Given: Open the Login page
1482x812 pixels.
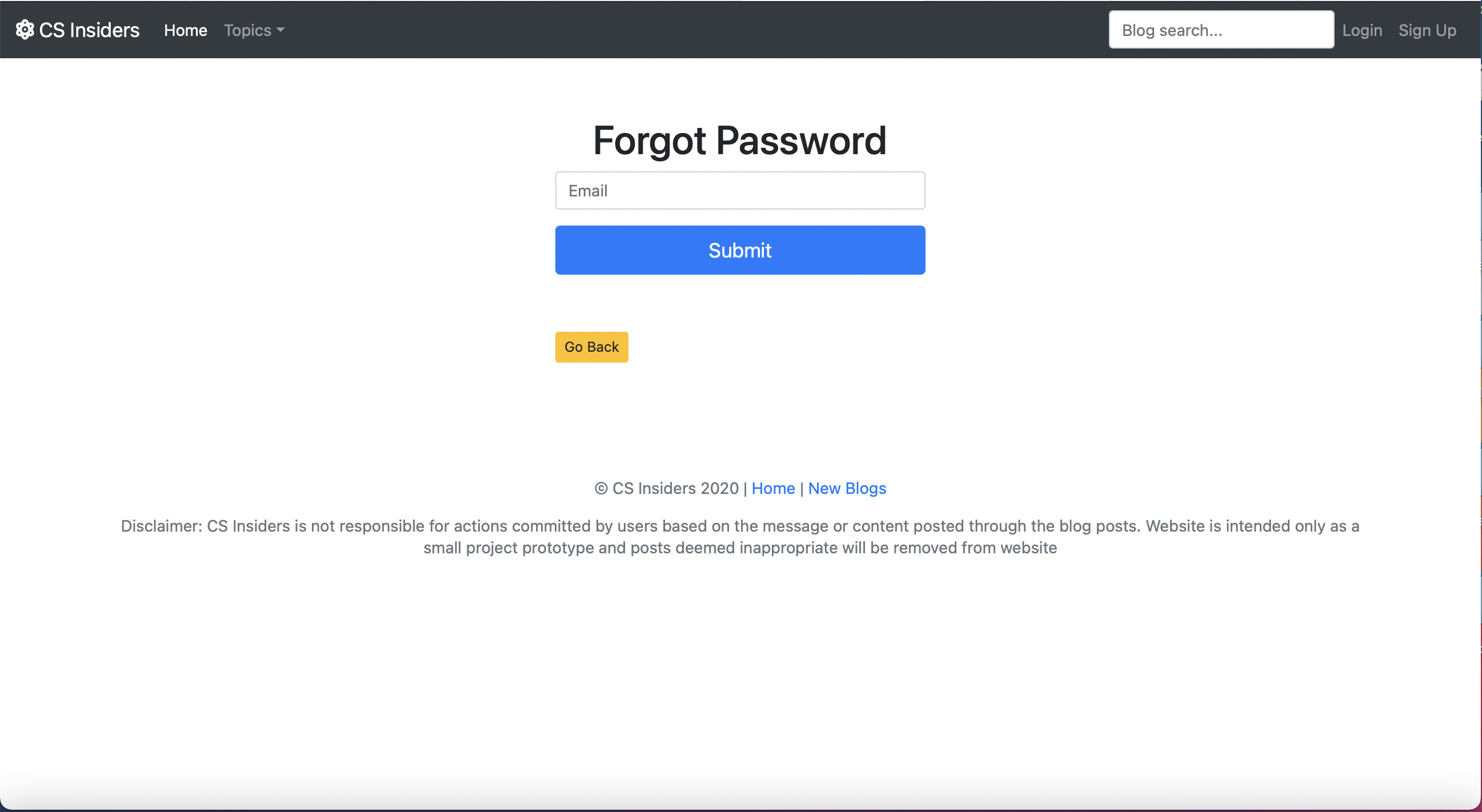Looking at the screenshot, I should pos(1362,30).
